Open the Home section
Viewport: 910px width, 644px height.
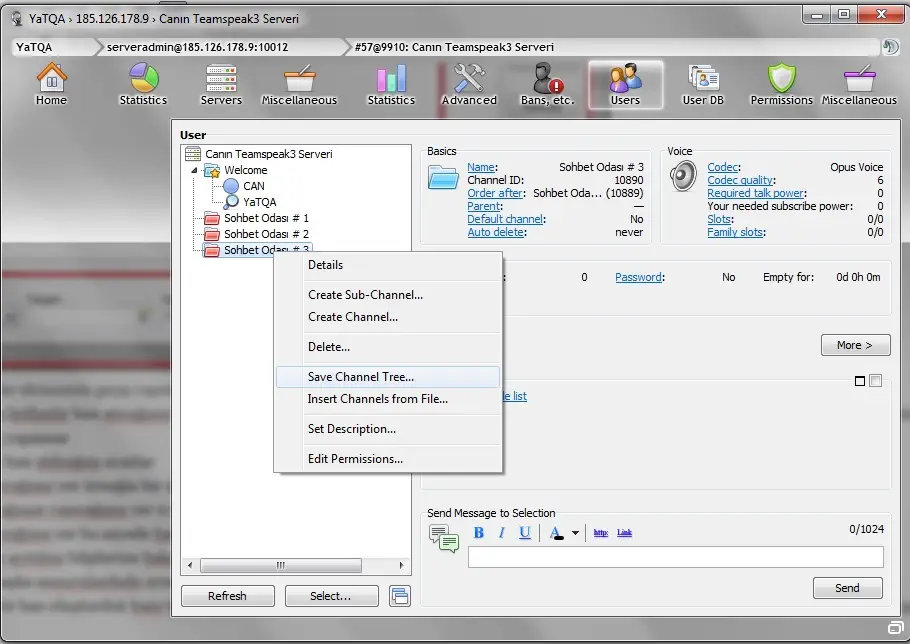(x=51, y=85)
